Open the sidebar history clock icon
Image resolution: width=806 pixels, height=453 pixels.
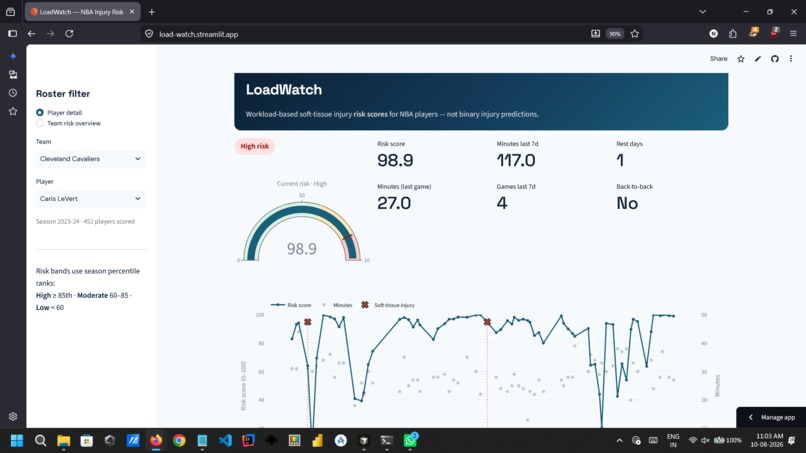[13, 93]
